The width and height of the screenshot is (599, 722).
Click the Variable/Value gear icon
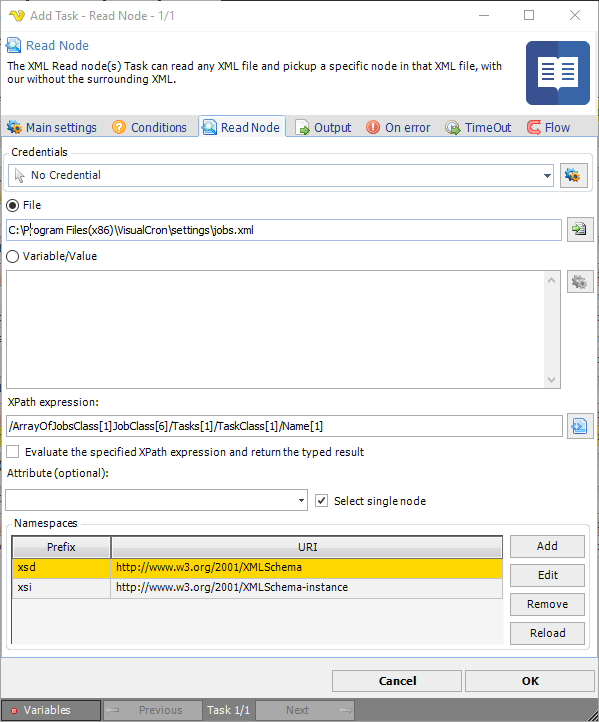579,282
